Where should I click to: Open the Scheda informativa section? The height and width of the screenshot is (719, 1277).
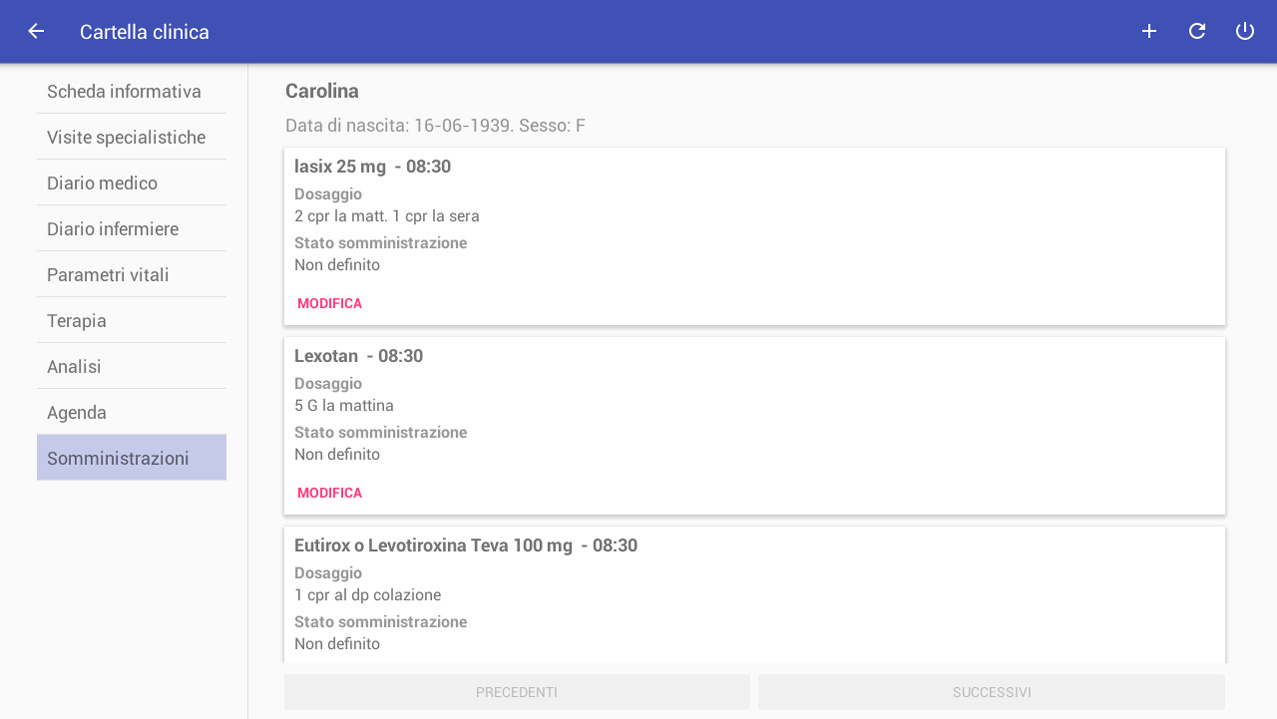pos(132,91)
